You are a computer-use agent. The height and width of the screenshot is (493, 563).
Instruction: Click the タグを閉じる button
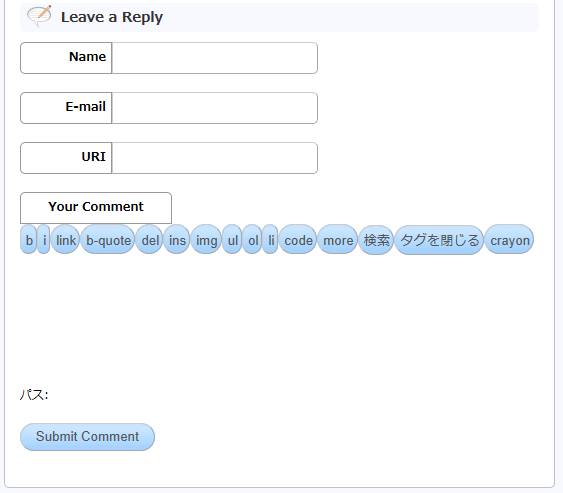click(x=439, y=240)
